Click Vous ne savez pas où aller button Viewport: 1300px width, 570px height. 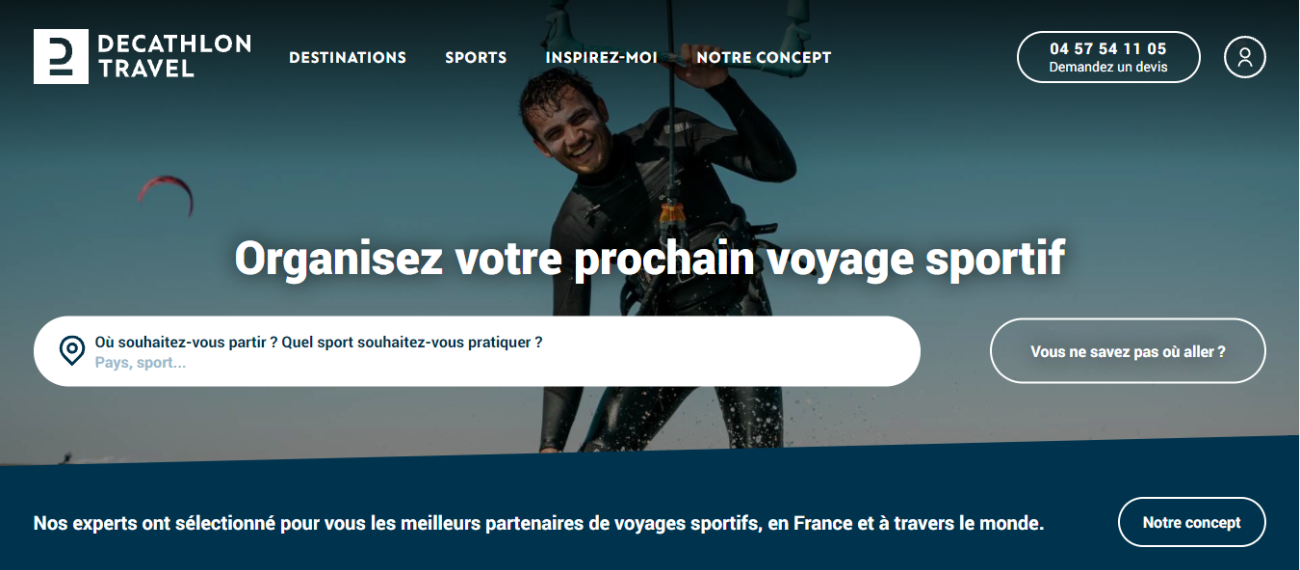click(x=1128, y=351)
